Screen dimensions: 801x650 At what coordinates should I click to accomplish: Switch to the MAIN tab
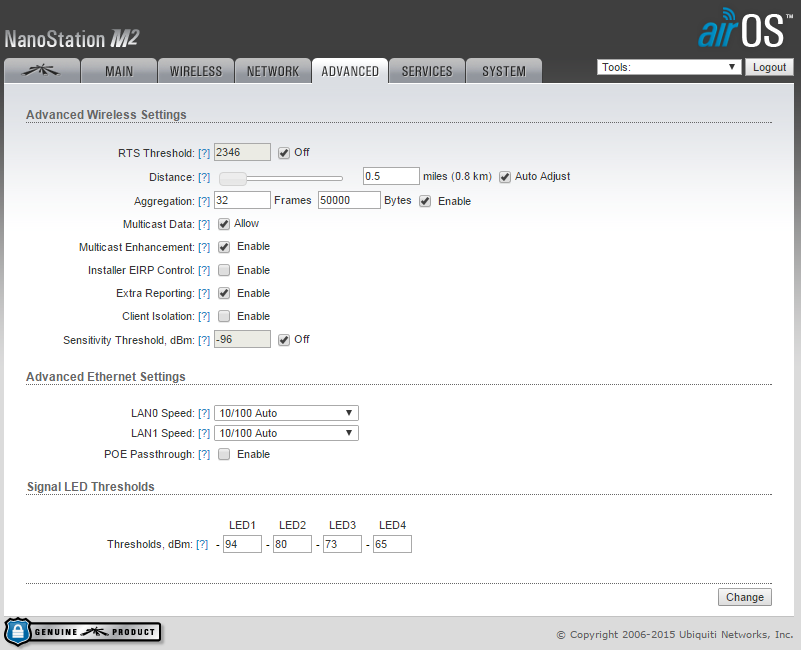[119, 71]
